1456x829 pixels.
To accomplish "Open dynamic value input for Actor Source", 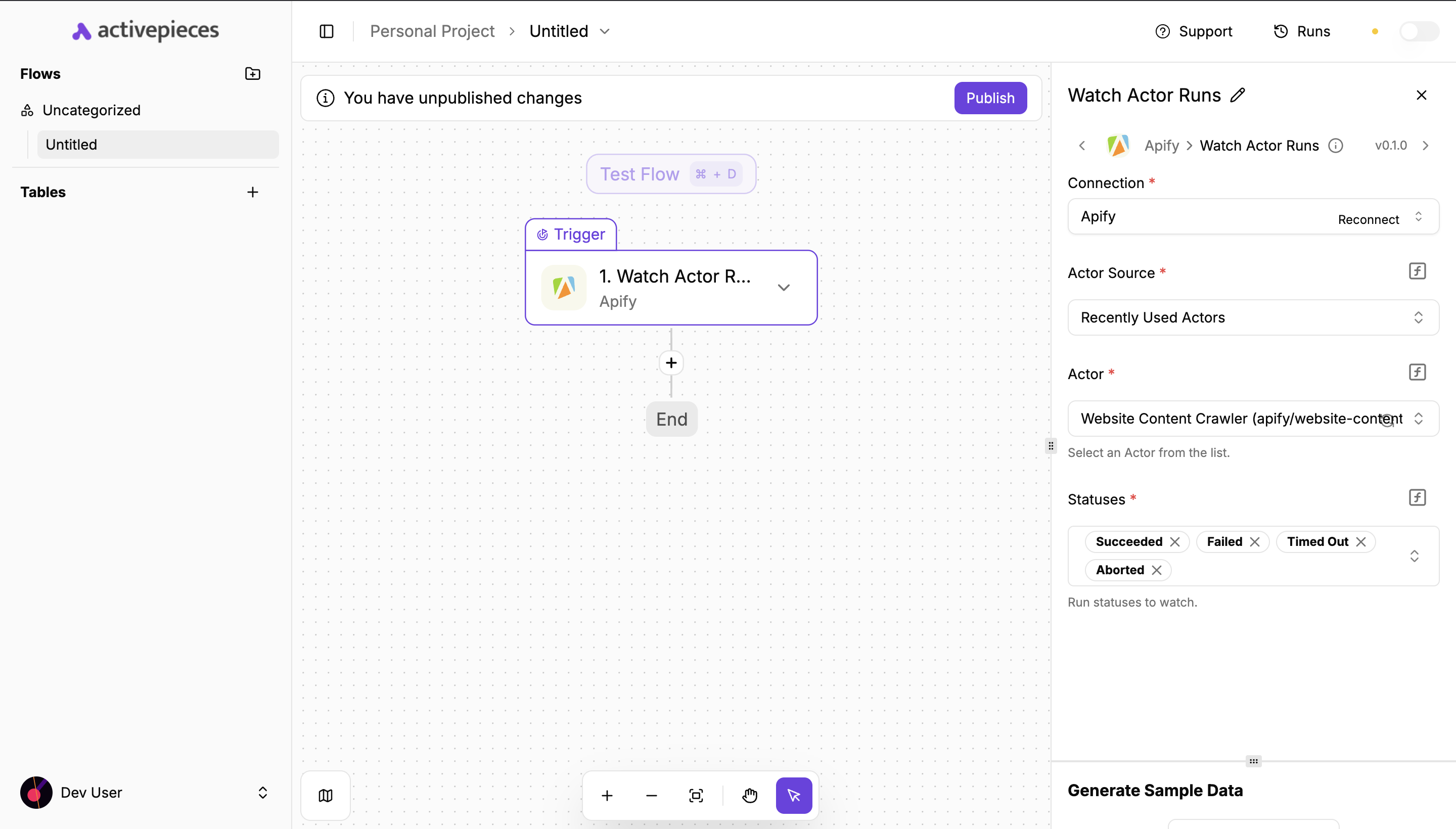I will coord(1417,271).
